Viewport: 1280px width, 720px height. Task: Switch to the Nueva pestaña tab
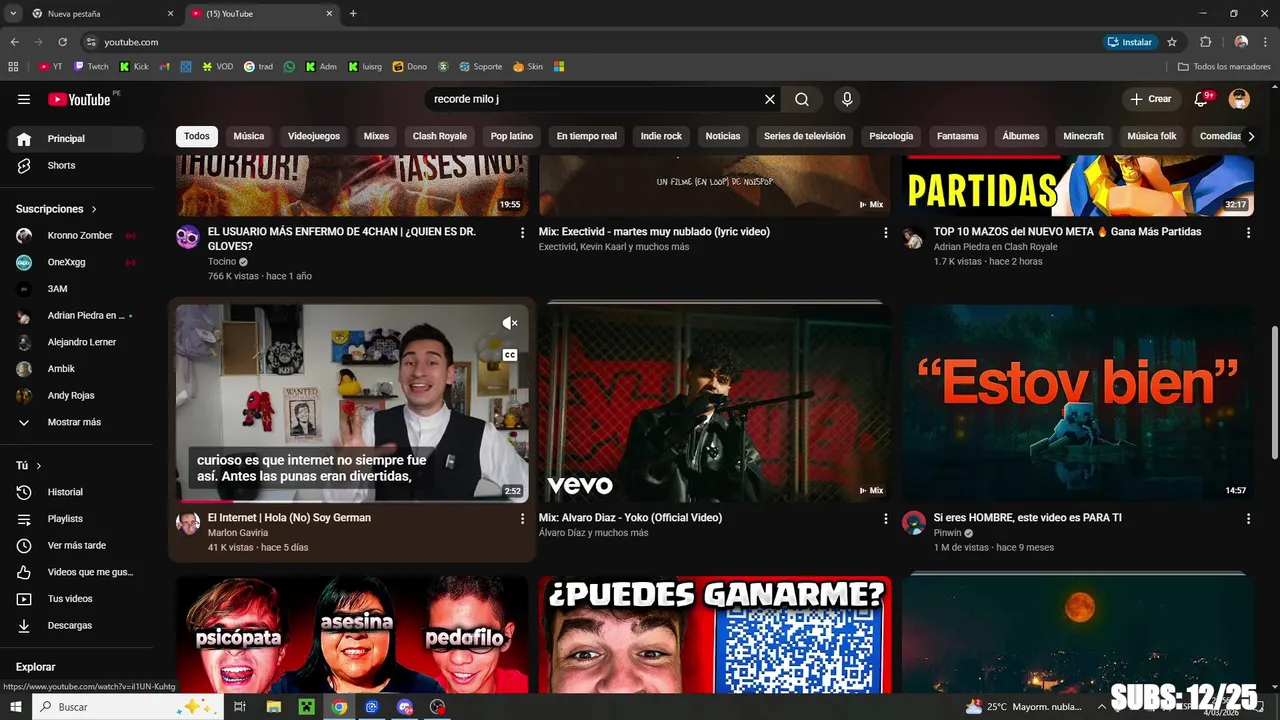click(x=103, y=14)
